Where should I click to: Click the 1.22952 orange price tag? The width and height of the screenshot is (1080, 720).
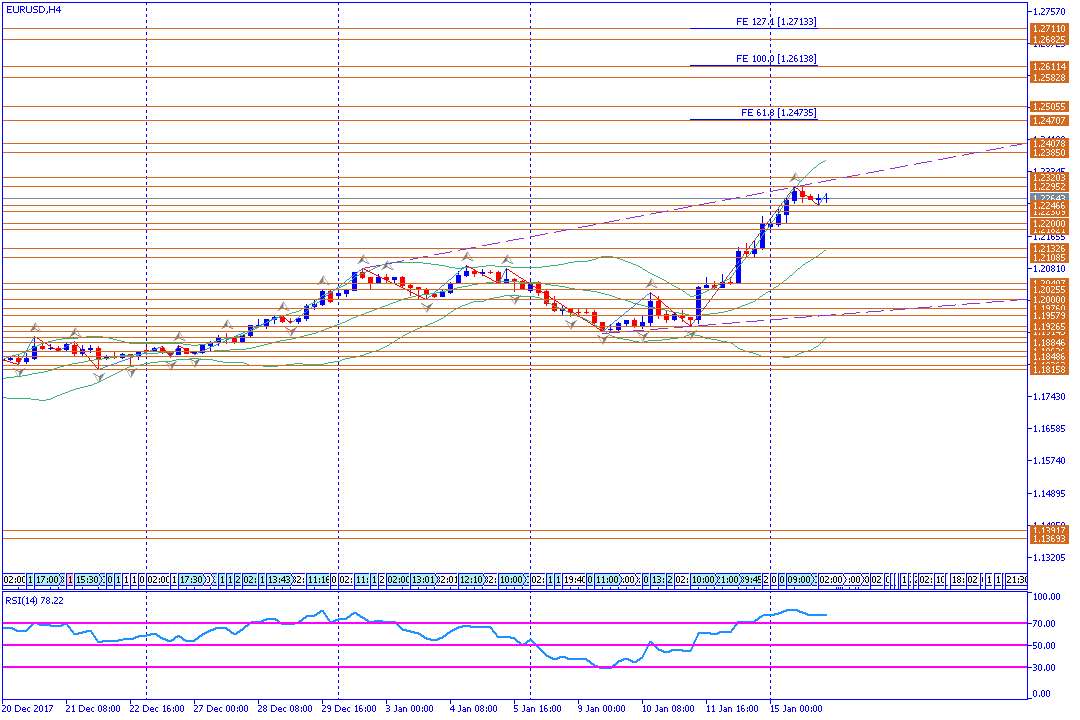point(1049,187)
